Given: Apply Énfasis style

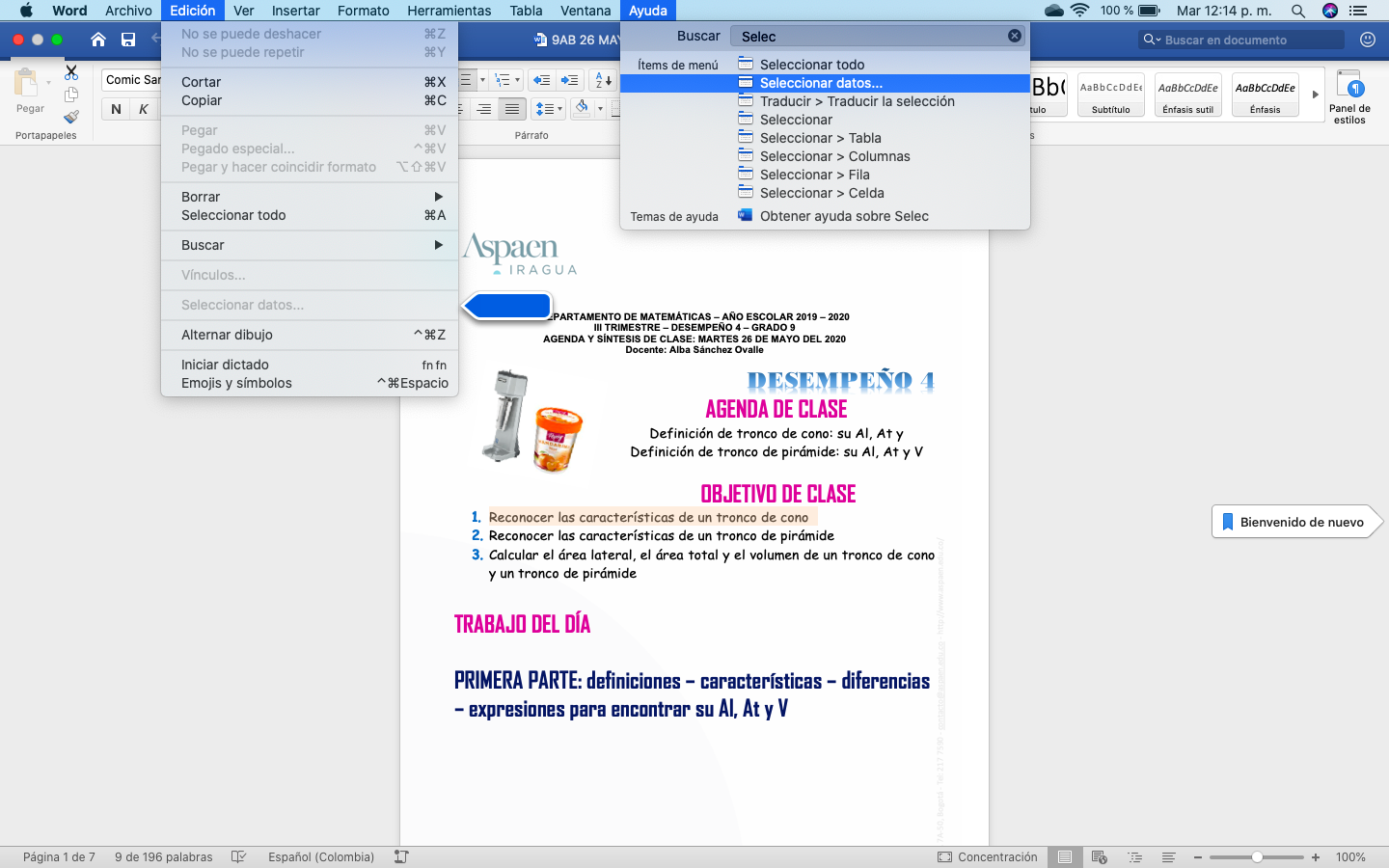Looking at the screenshot, I should point(1266,95).
